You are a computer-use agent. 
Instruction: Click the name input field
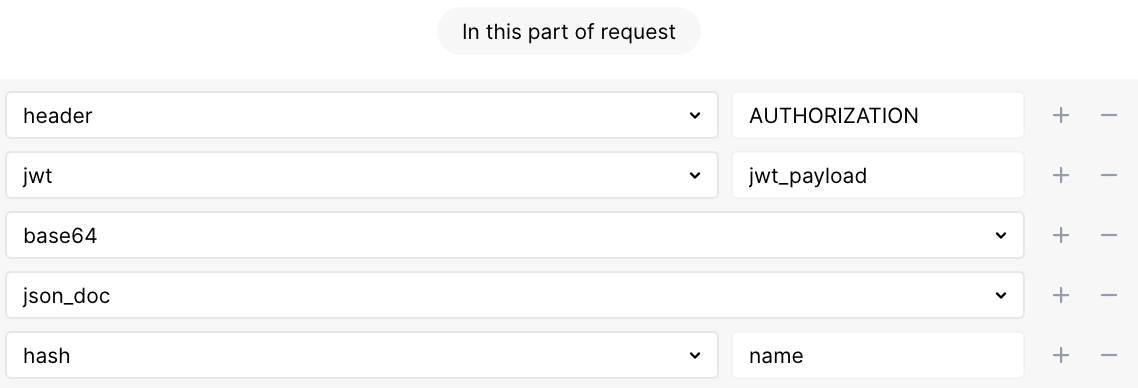[877, 355]
